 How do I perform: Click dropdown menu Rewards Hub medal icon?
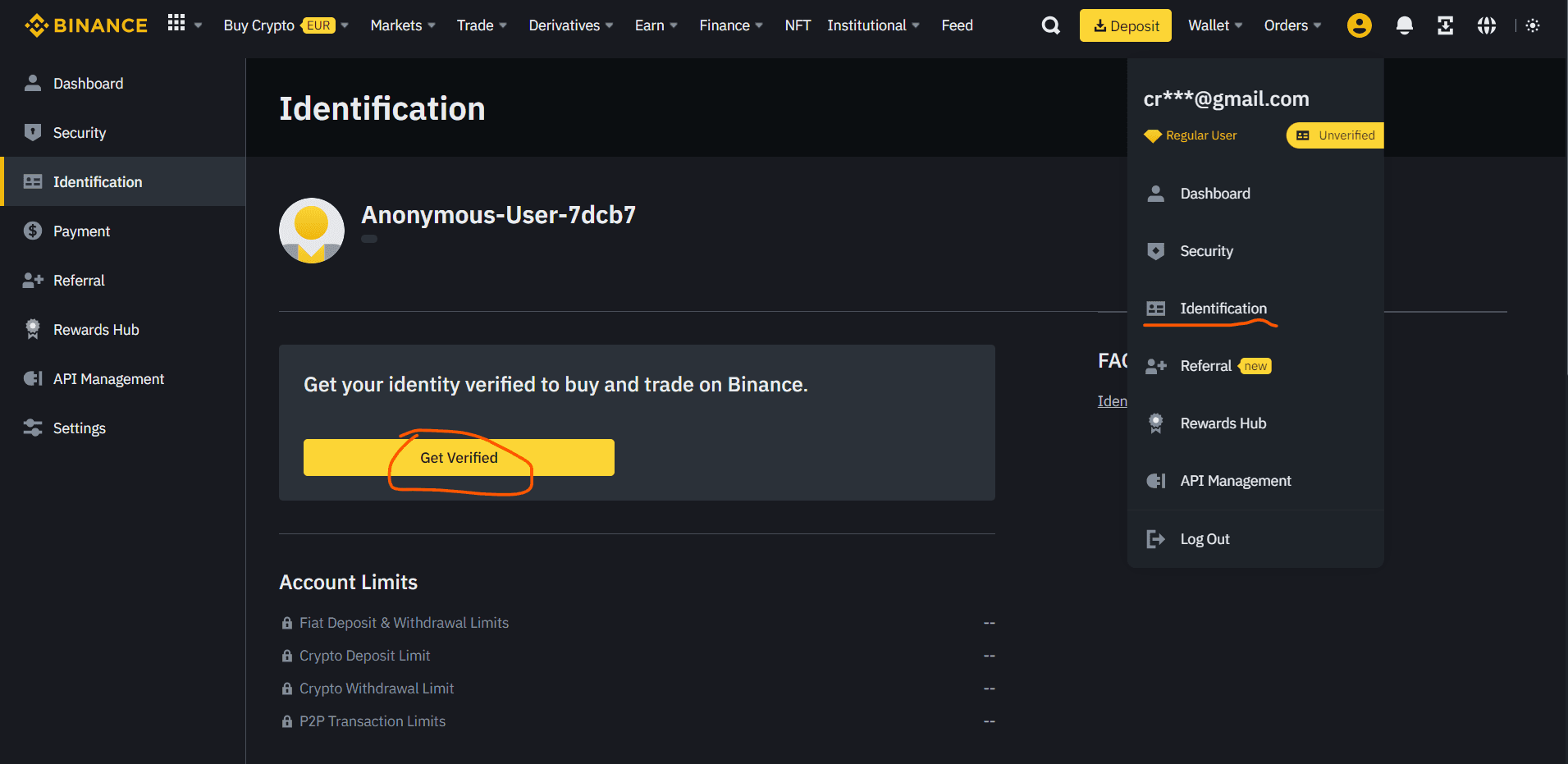[x=1155, y=423]
